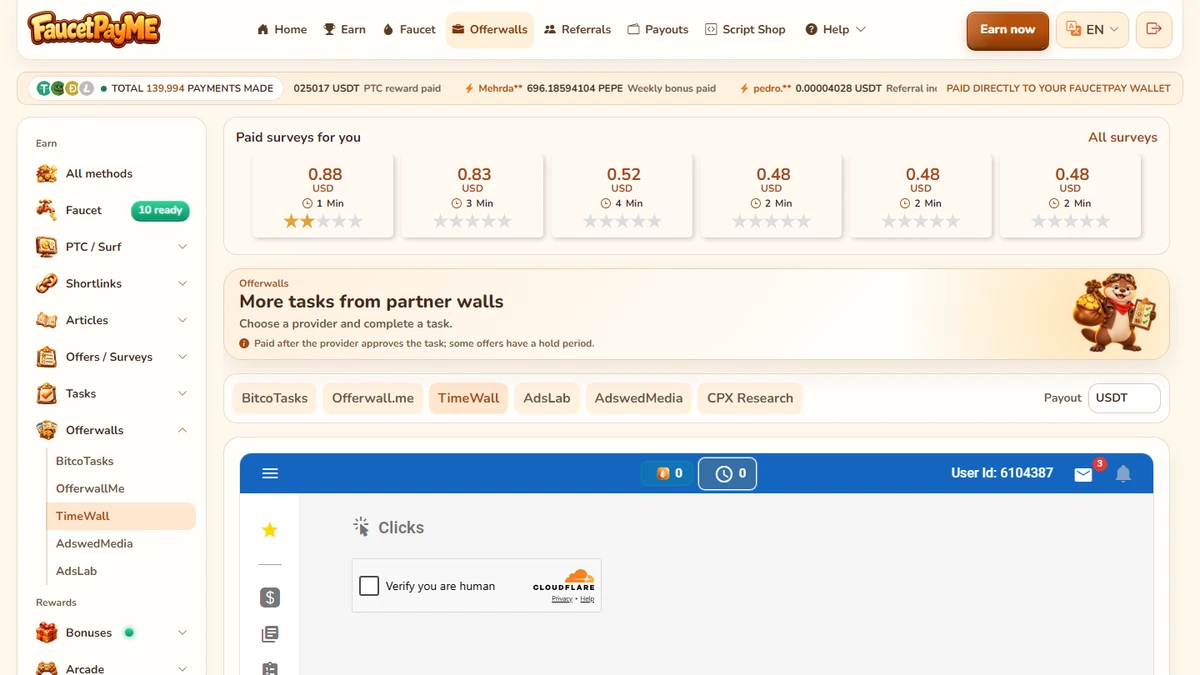
Task: Click the TimeWall notification bell
Action: pos(1123,474)
